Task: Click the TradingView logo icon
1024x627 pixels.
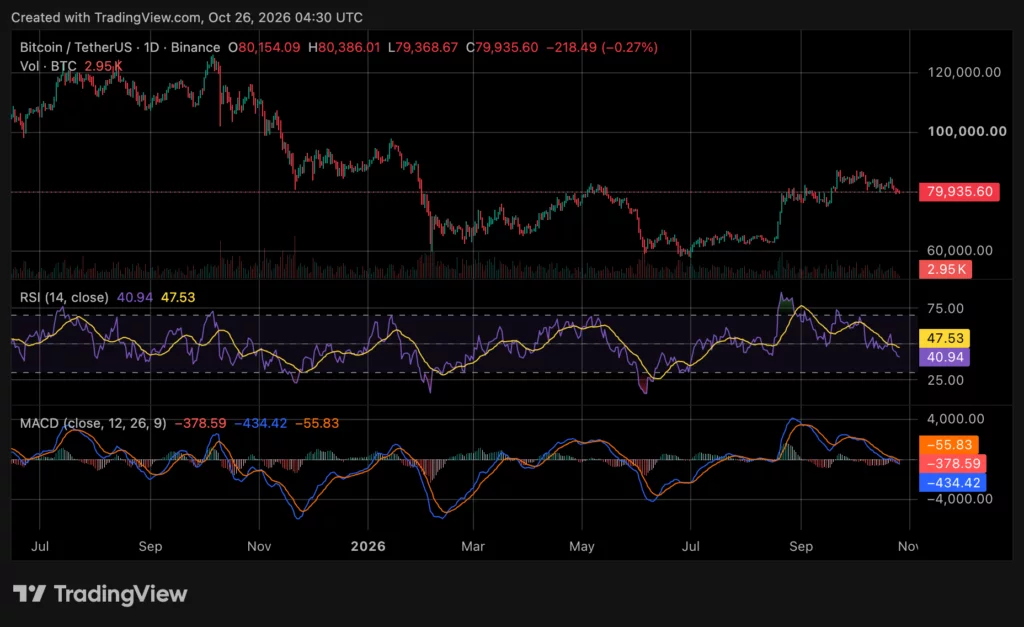Action: (x=29, y=594)
